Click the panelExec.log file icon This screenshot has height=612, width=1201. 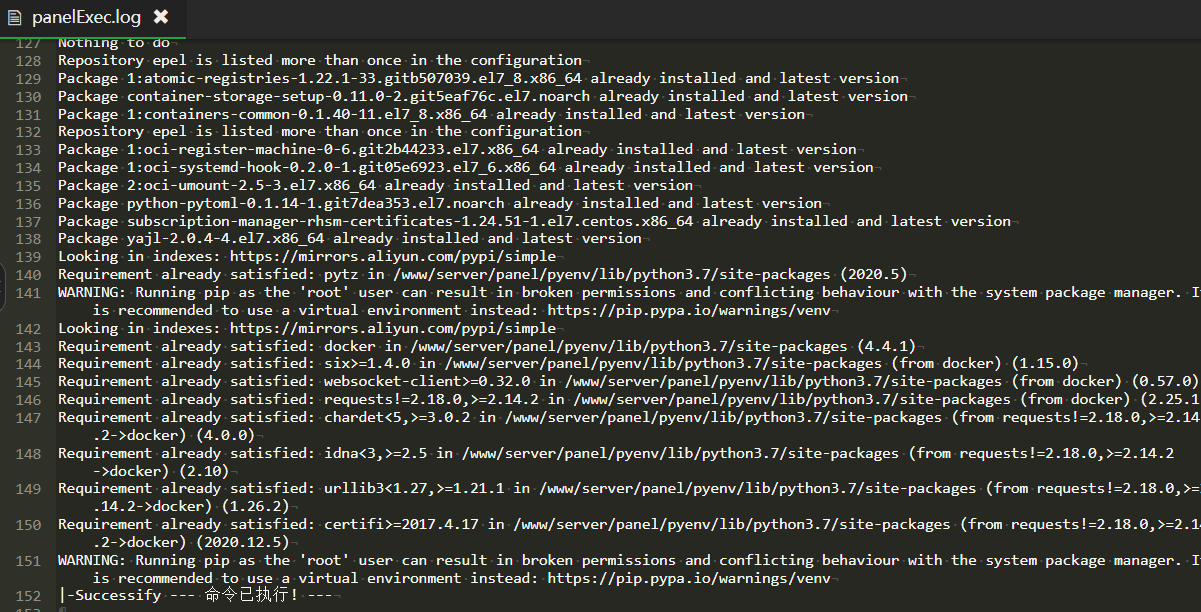pyautogui.click(x=14, y=17)
